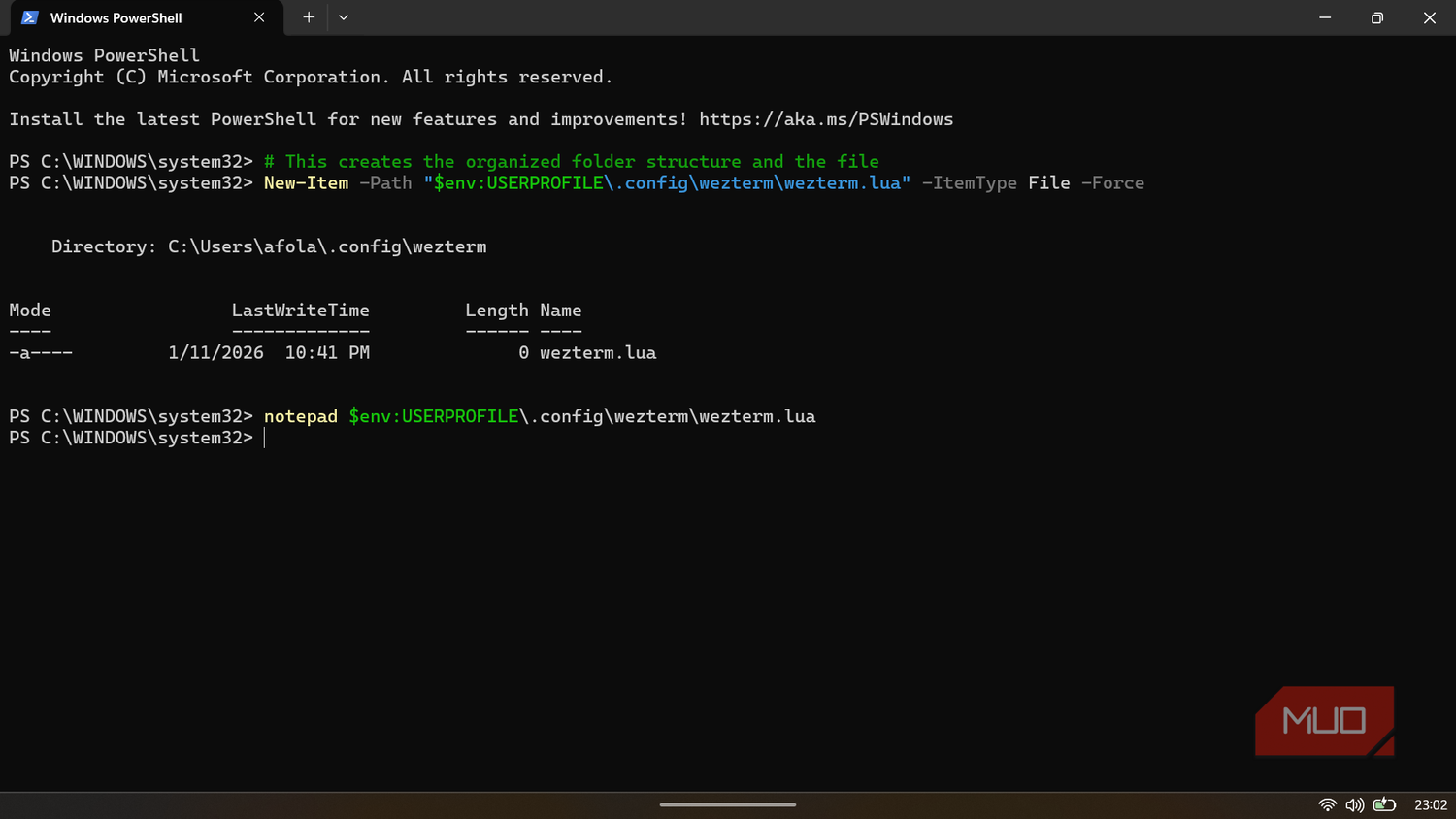Viewport: 1456px width, 819px height.
Task: Click the taskbar gesture handle bar
Action: tap(728, 804)
